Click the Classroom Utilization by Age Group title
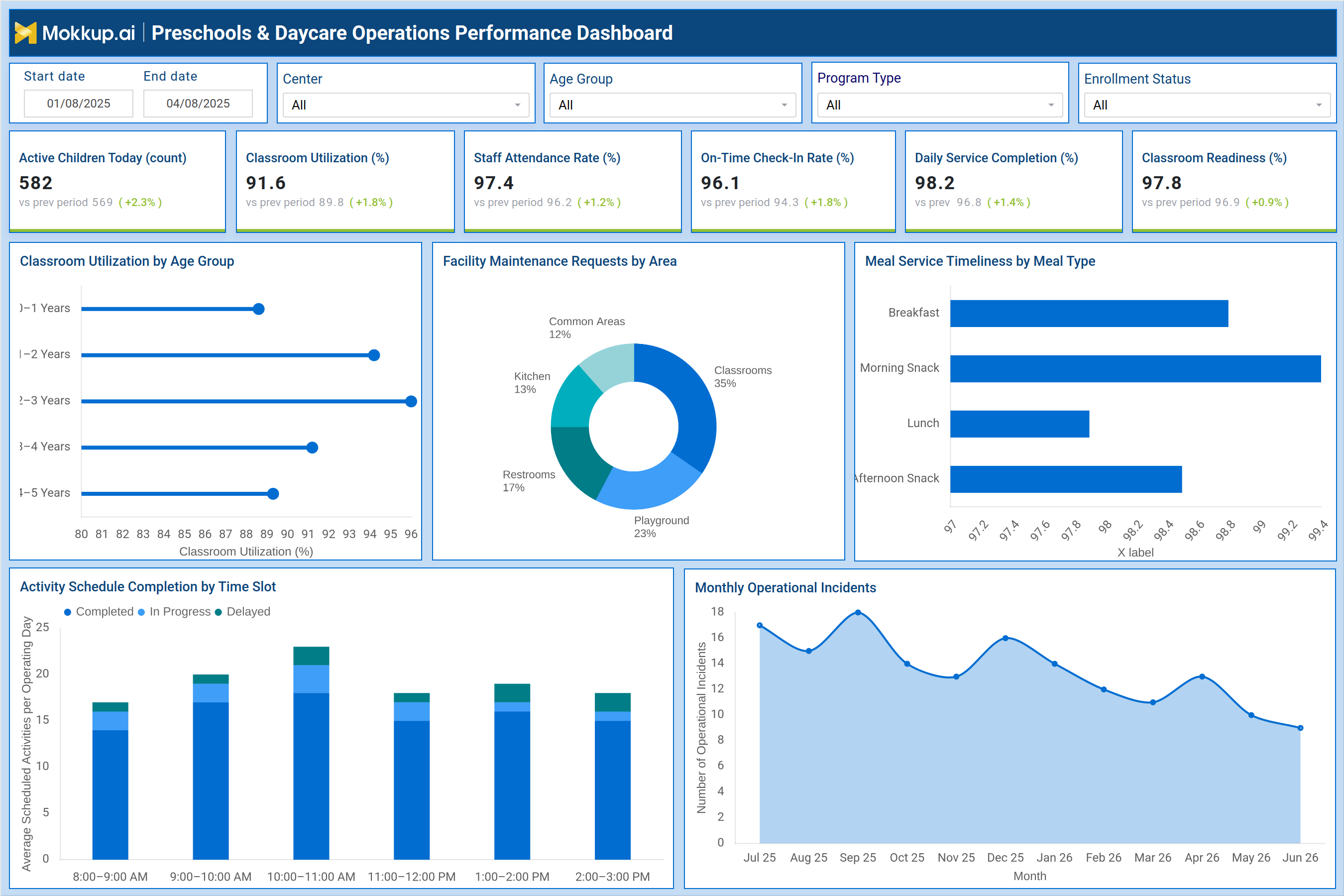Screen dimensions: 1344x896 127,261
